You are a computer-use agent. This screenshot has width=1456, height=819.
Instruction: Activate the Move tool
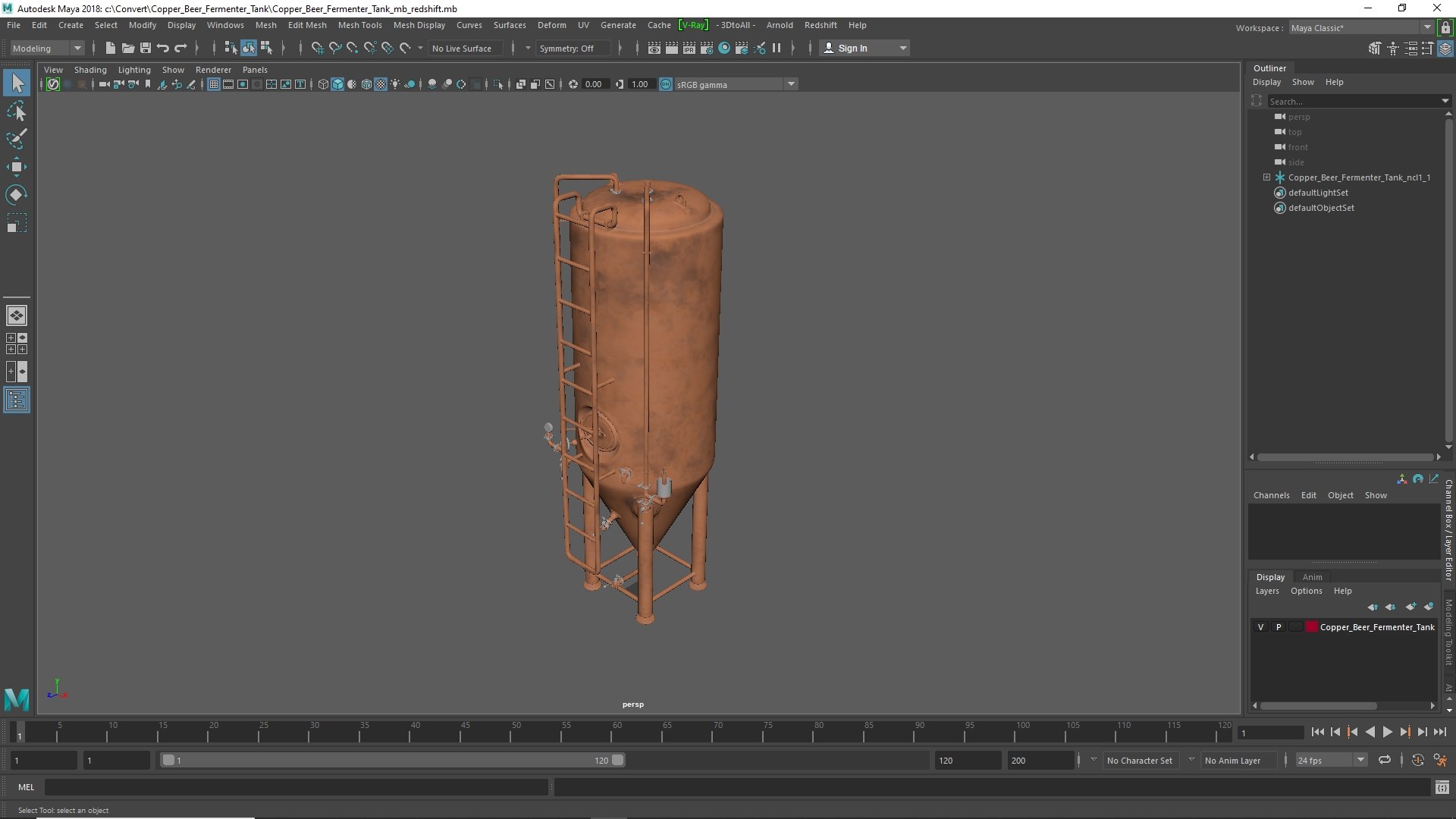[x=17, y=167]
